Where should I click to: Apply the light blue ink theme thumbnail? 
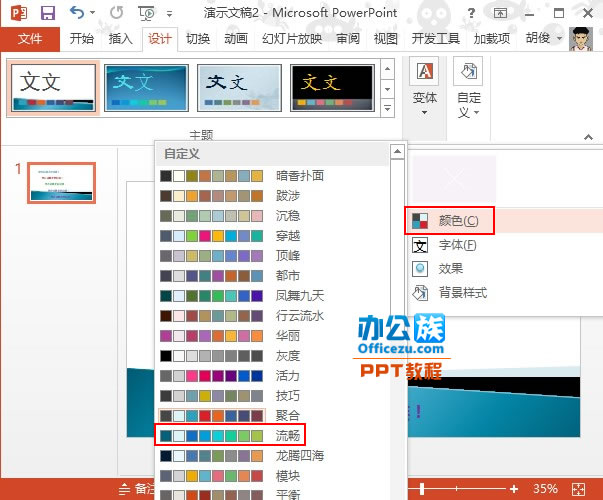coord(240,88)
